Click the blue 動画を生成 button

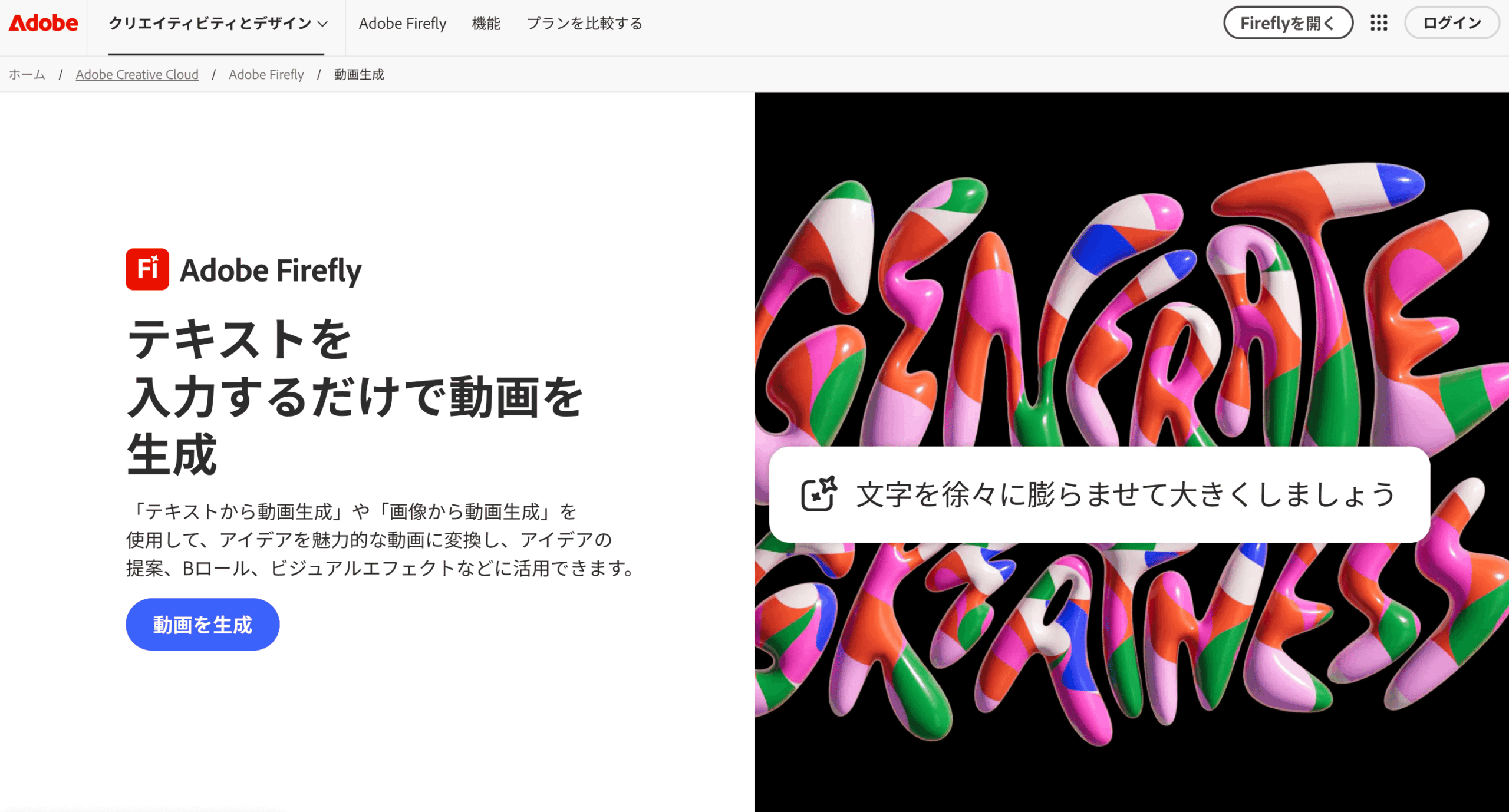[x=202, y=625]
